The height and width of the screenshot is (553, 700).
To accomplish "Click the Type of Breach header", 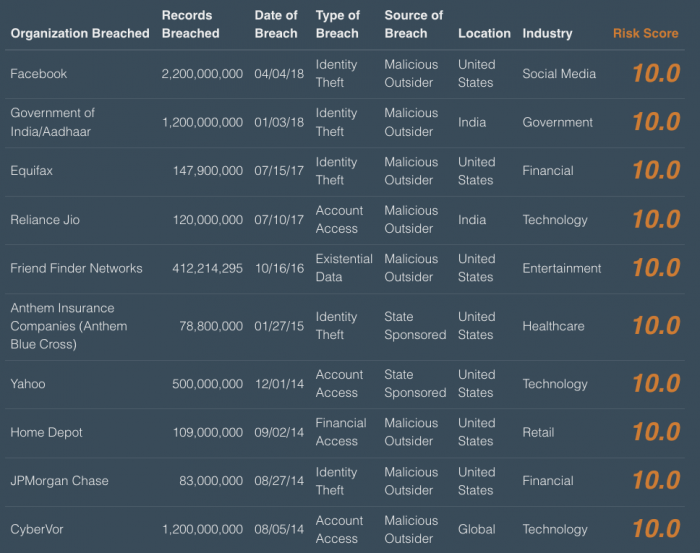I will coord(337,24).
